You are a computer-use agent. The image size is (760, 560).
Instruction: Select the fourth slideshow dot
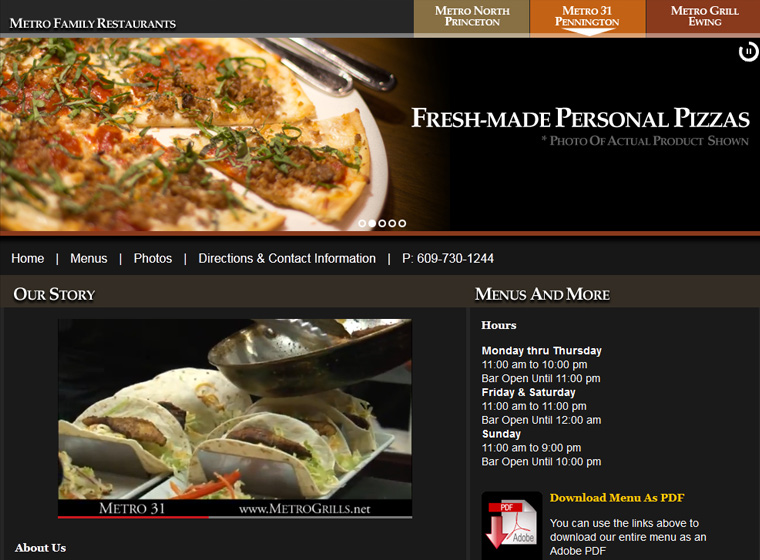click(x=392, y=223)
